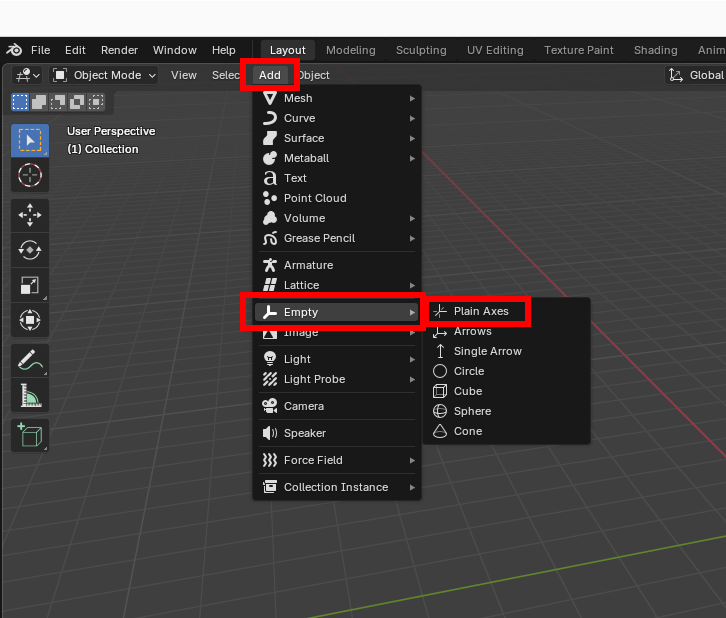This screenshot has height=618, width=726.
Task: Select the Annotate pencil tool
Action: point(29,360)
